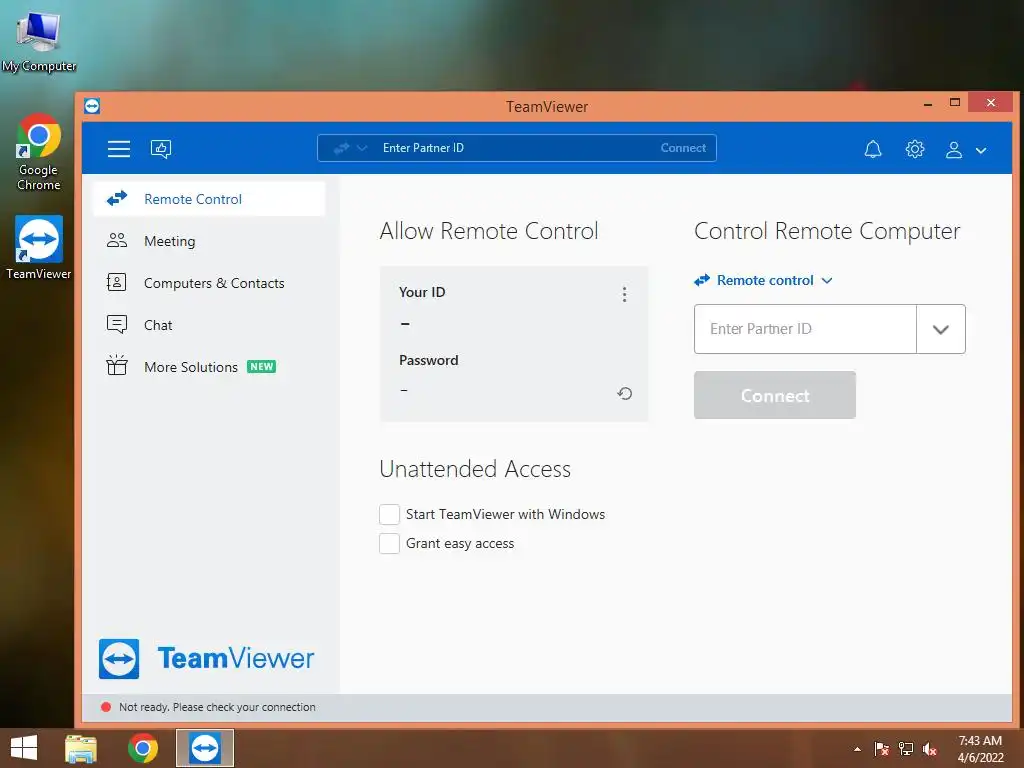The height and width of the screenshot is (768, 1024).
Task: Click the feedback thumbs-up icon
Action: (x=161, y=149)
